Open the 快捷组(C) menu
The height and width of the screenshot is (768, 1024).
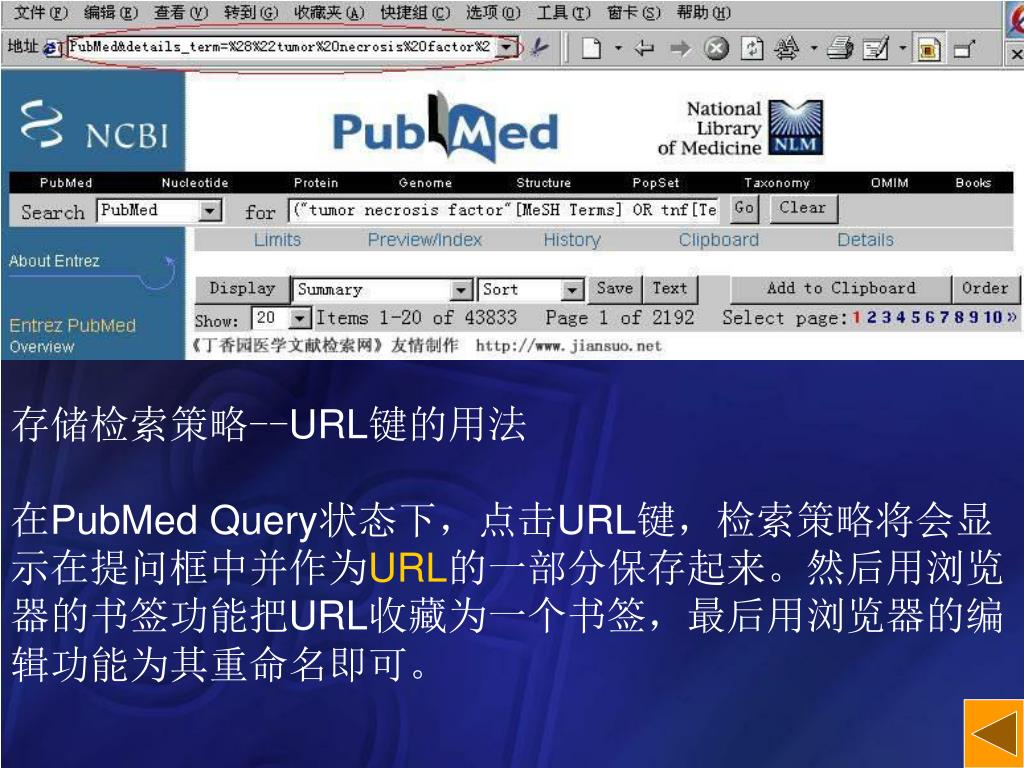coord(415,12)
